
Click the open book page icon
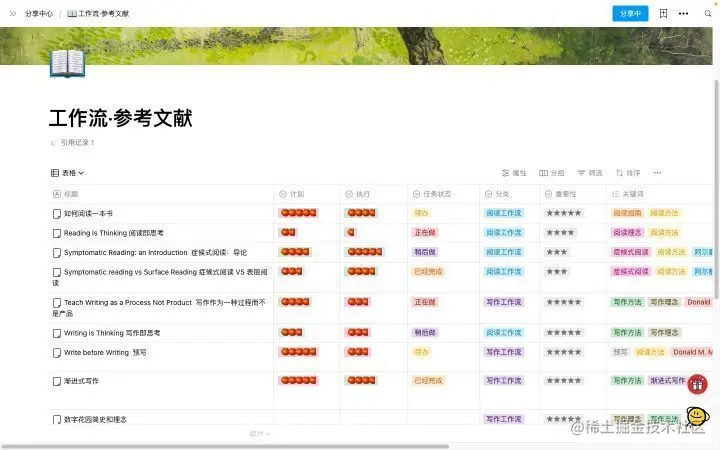pyautogui.click(x=68, y=63)
